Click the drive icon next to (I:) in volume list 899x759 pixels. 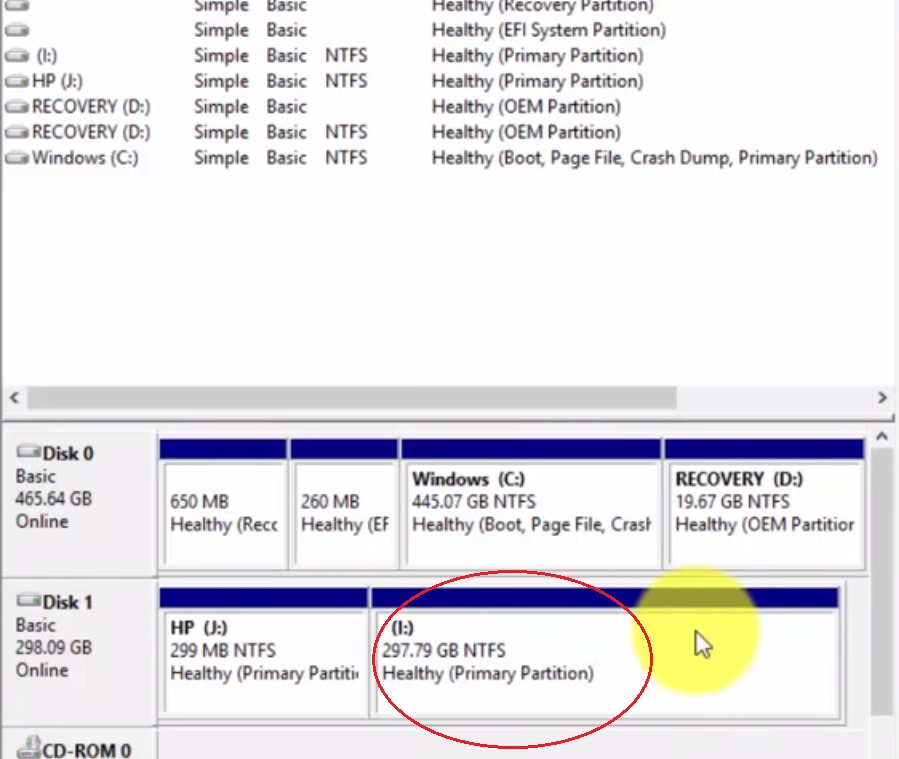(17, 56)
